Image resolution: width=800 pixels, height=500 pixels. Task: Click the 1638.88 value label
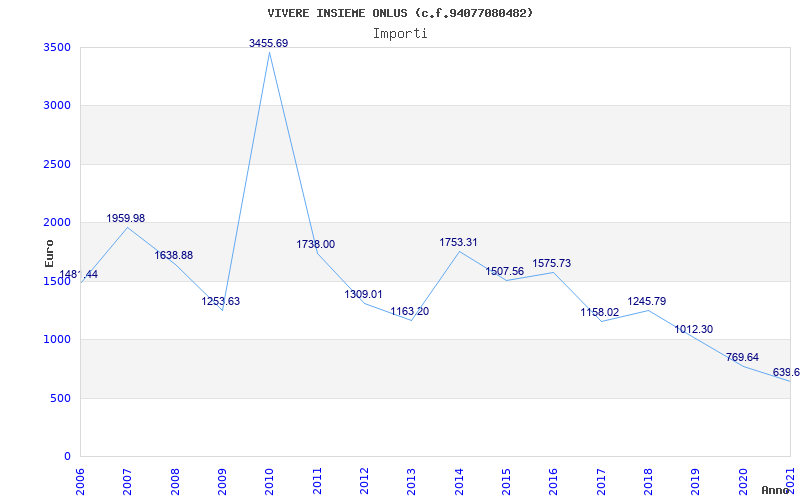point(173,255)
